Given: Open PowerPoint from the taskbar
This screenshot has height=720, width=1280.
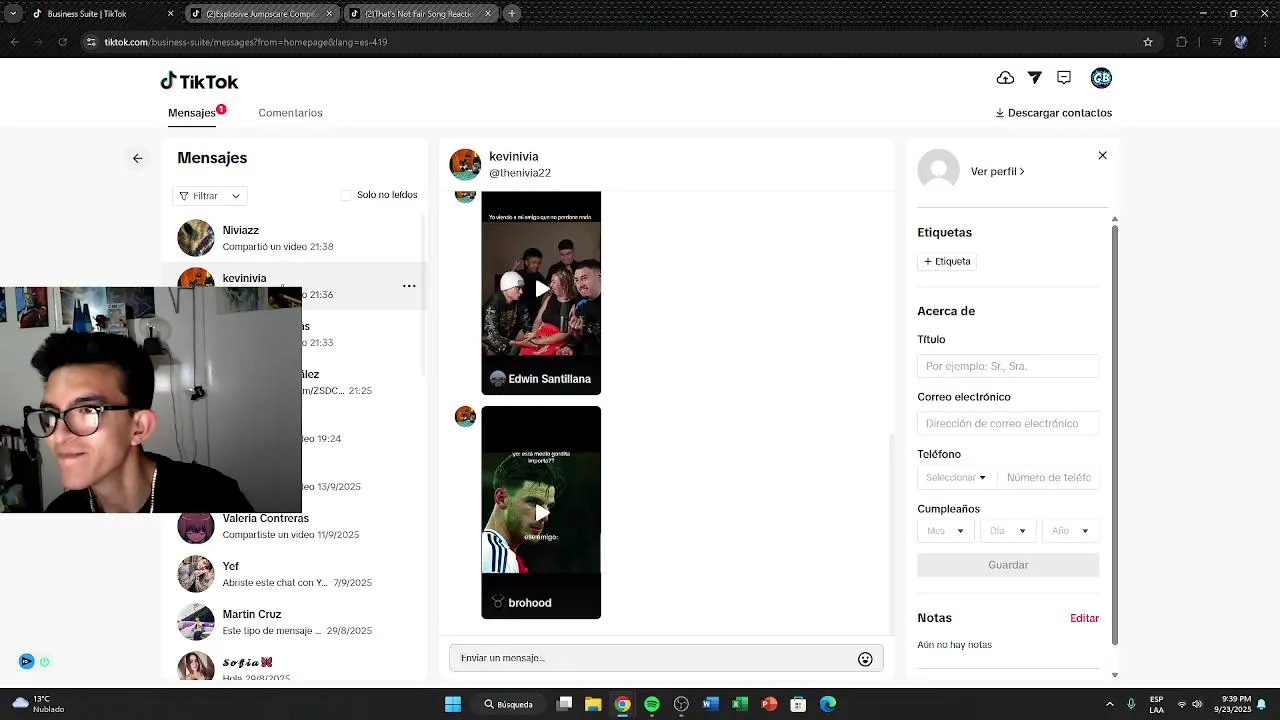Looking at the screenshot, I should point(769,704).
